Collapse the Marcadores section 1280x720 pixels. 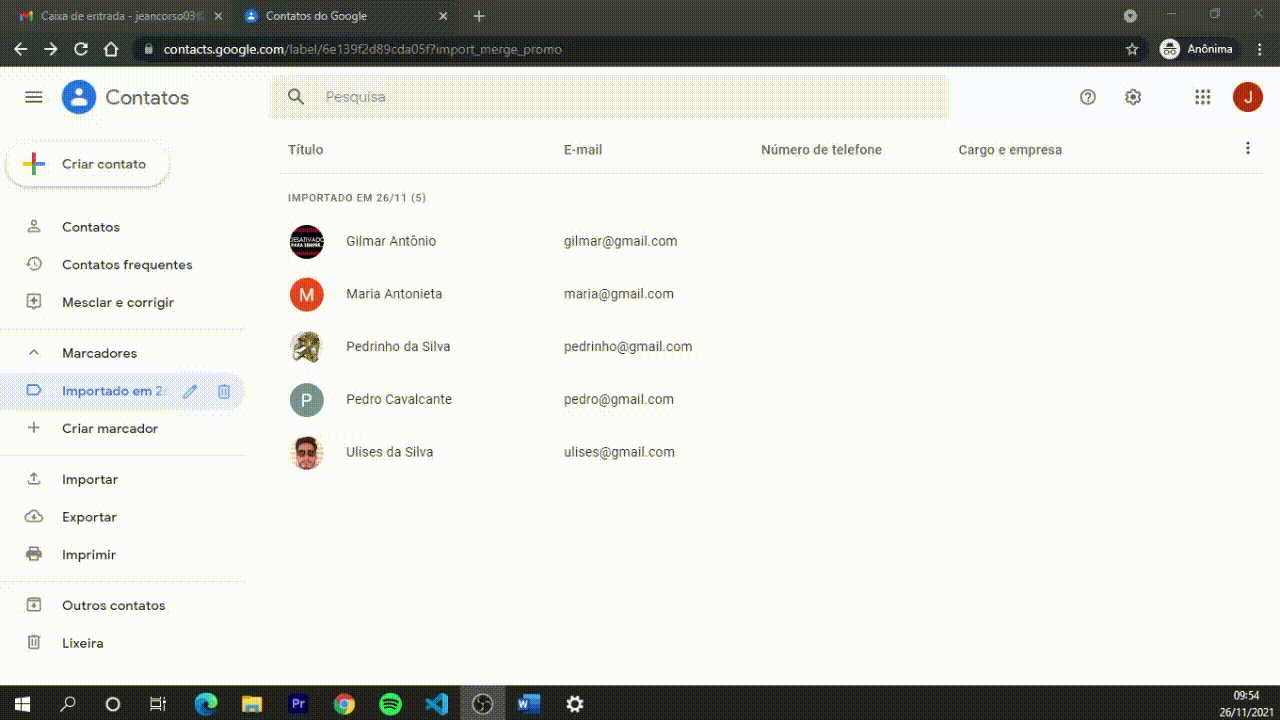34,353
